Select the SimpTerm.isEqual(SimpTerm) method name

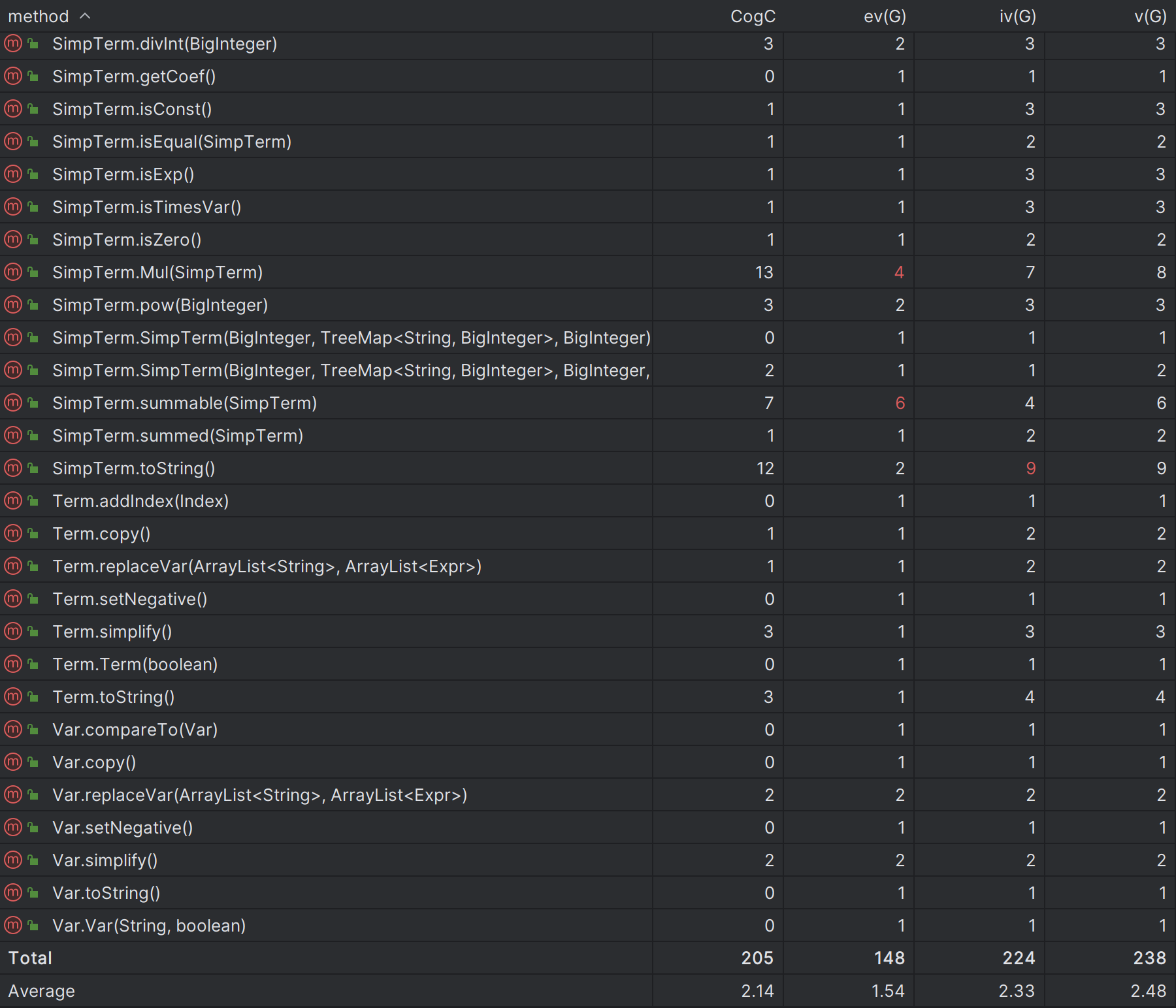click(x=172, y=142)
